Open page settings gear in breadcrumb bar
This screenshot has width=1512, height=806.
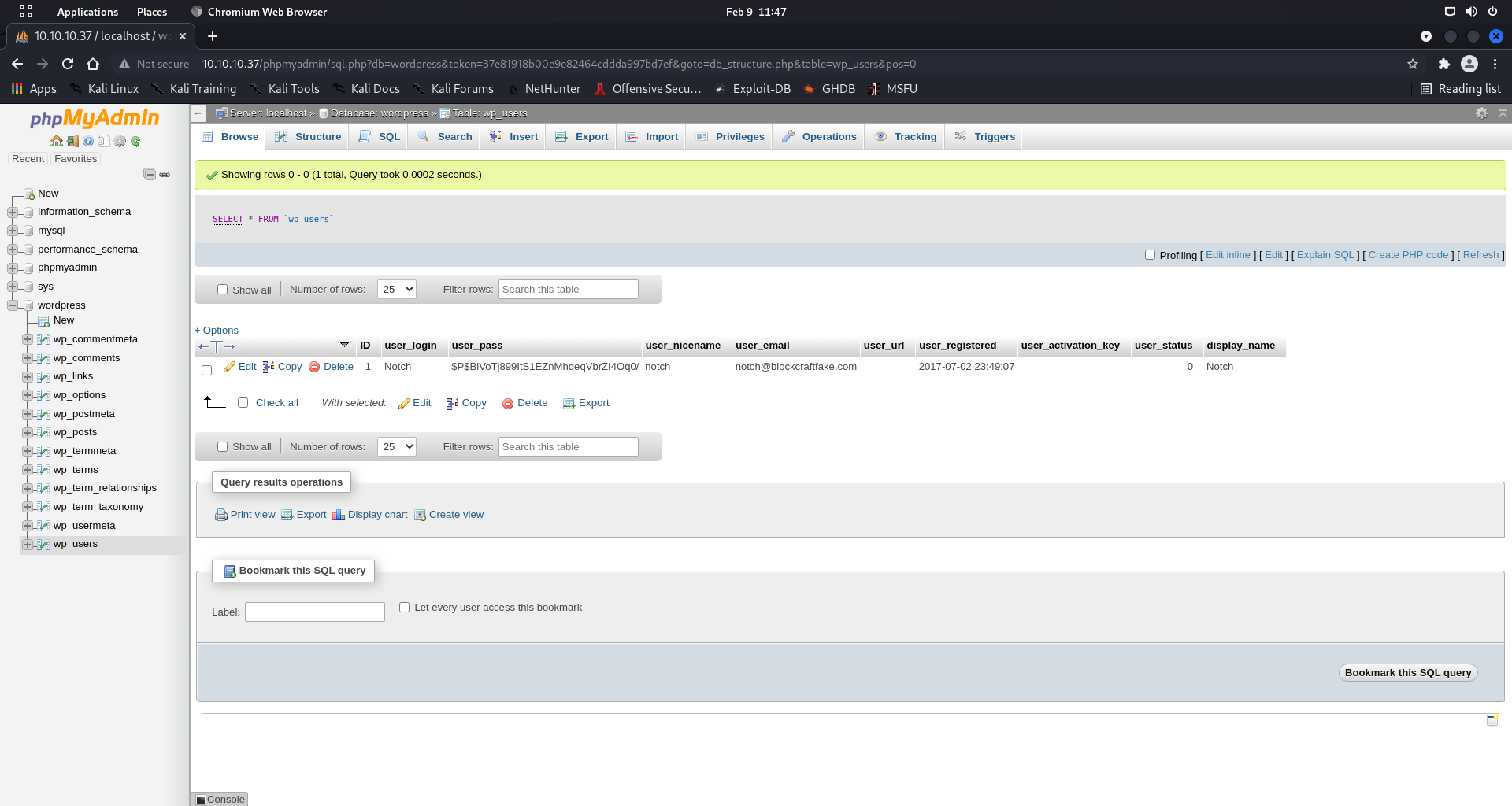tap(1481, 113)
